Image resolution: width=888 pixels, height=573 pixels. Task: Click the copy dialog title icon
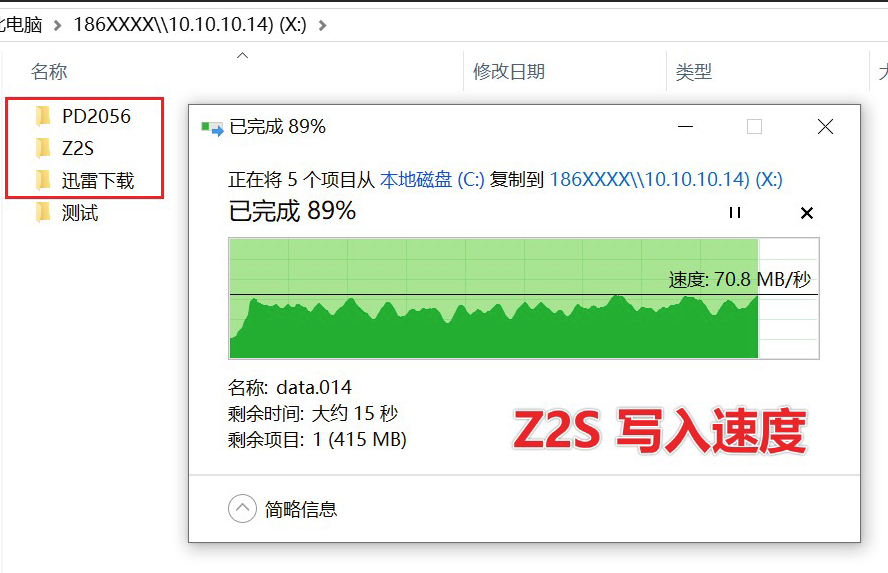(x=212, y=128)
